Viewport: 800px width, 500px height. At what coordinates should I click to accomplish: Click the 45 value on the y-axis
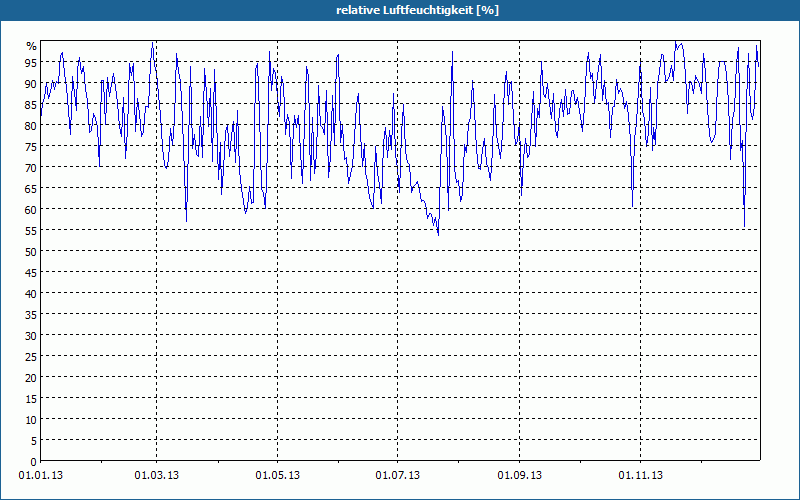point(31,272)
